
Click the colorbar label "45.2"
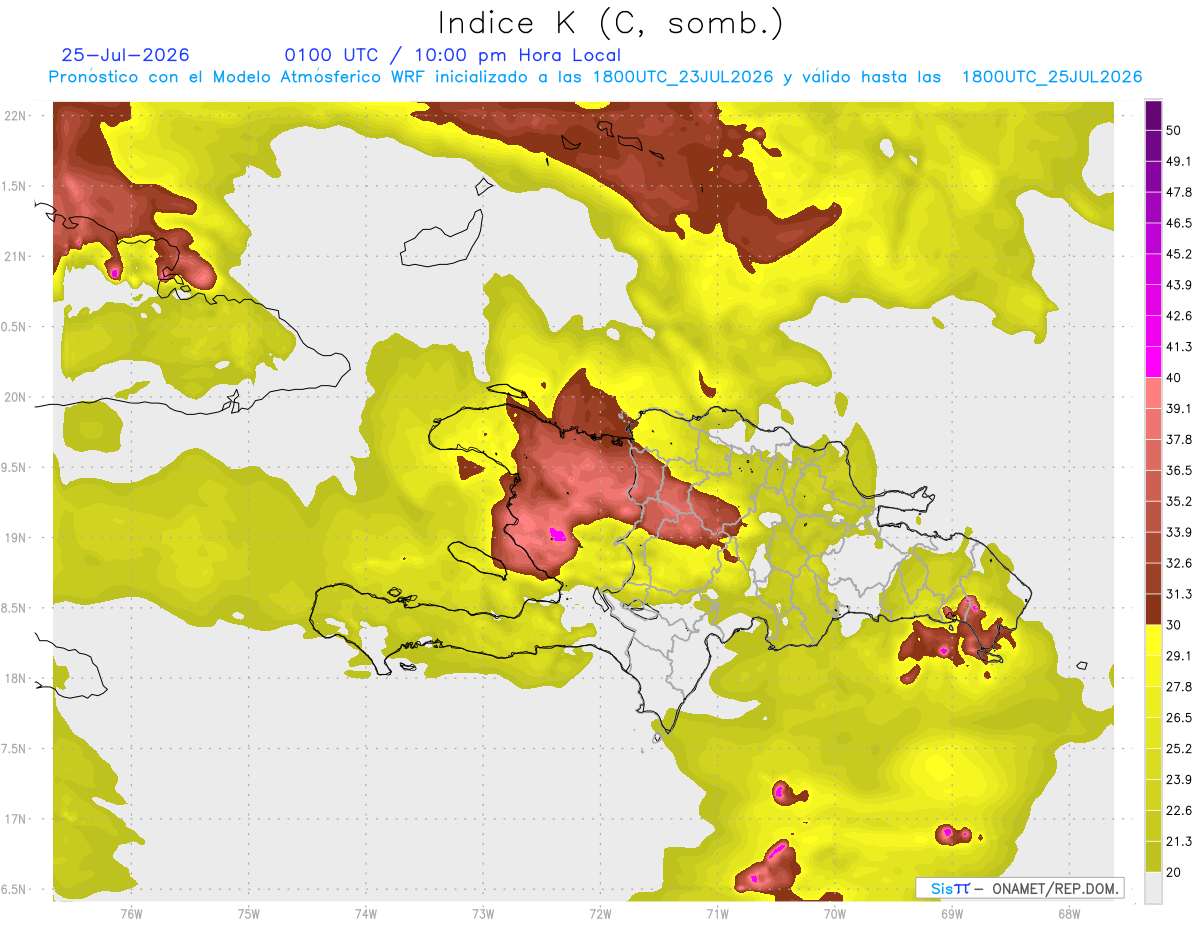click(1178, 255)
